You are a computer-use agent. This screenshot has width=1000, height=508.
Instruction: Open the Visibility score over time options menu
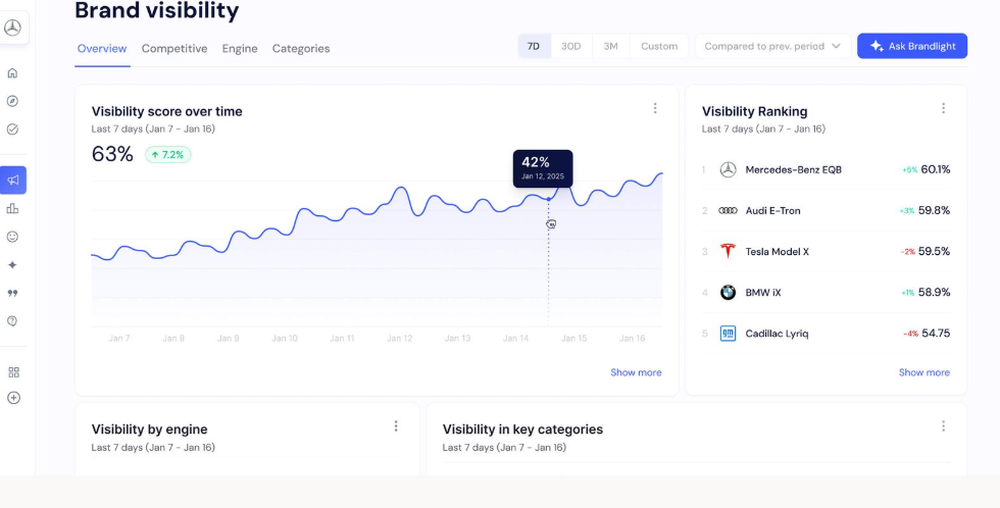(655, 109)
